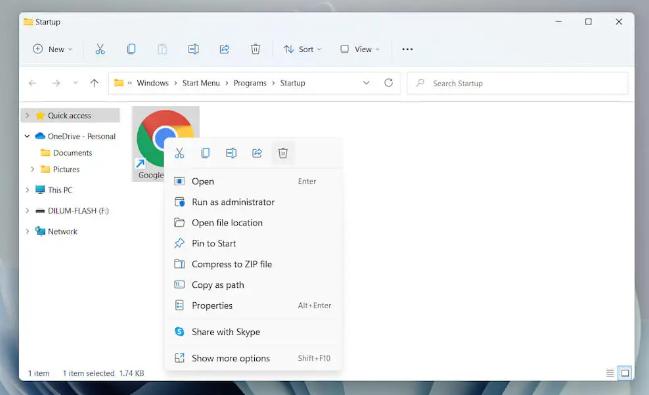This screenshot has height=395, width=649.
Task: Open Properties from the context menu
Action: (x=253, y=306)
